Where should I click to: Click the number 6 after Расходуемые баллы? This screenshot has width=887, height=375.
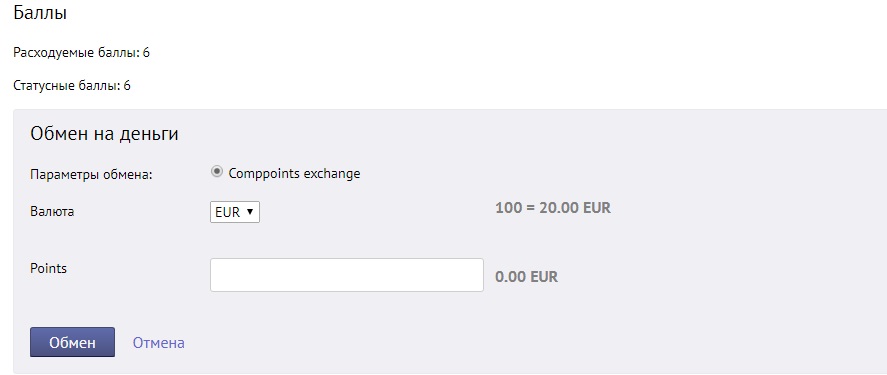click(146, 53)
